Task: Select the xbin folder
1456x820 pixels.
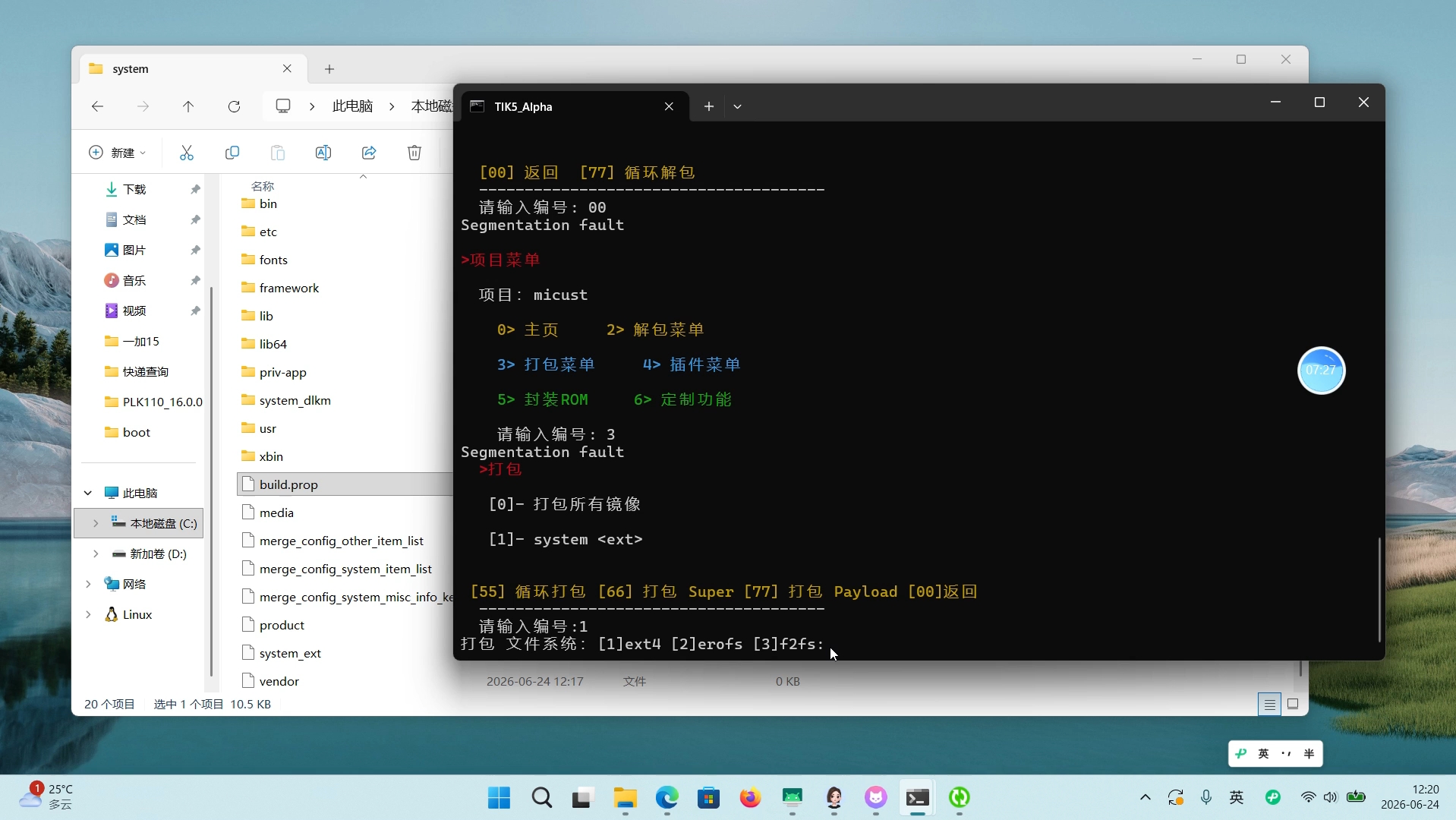Action: [x=271, y=456]
